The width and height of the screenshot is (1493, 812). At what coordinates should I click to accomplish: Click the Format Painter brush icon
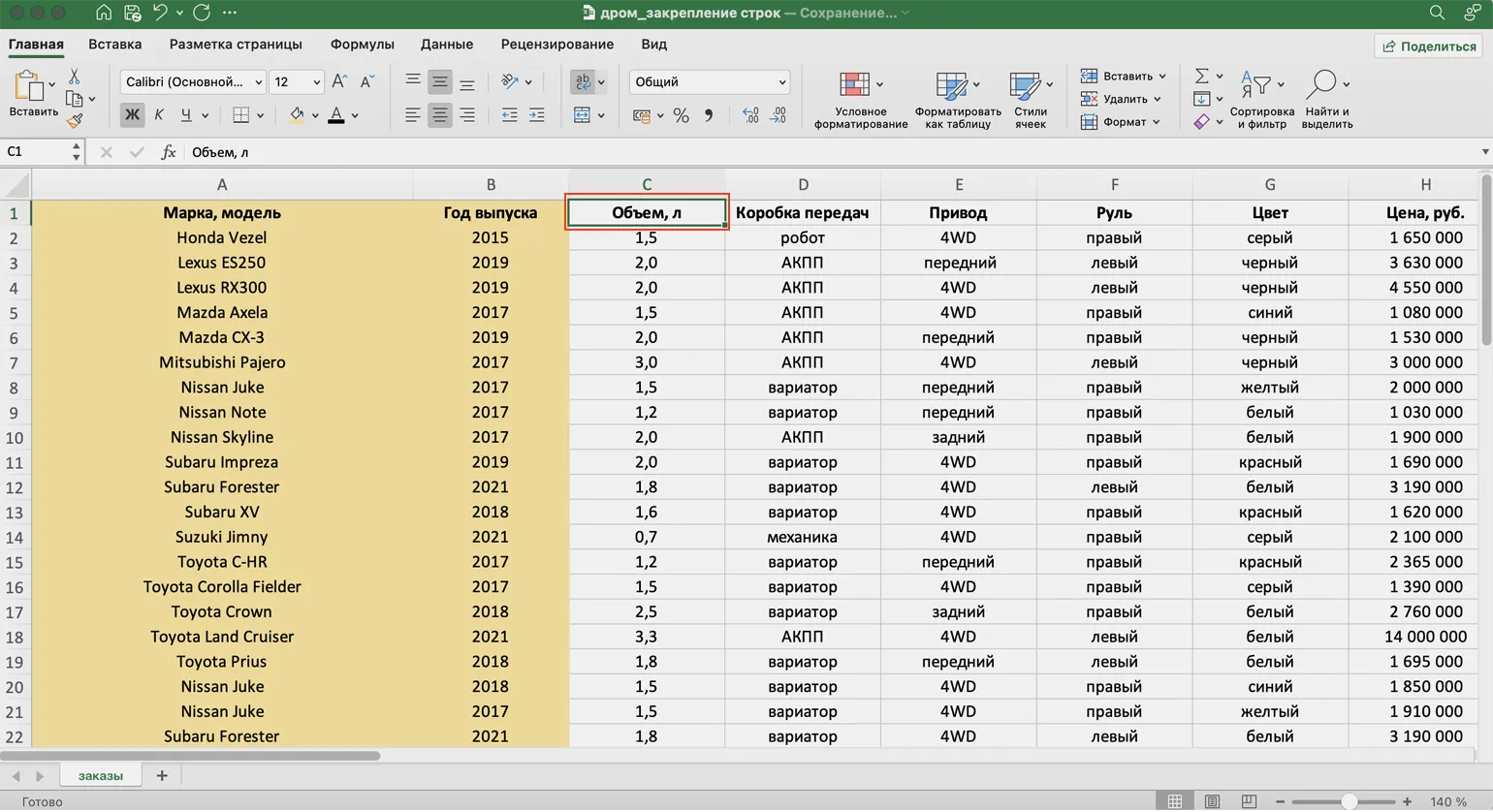click(75, 120)
